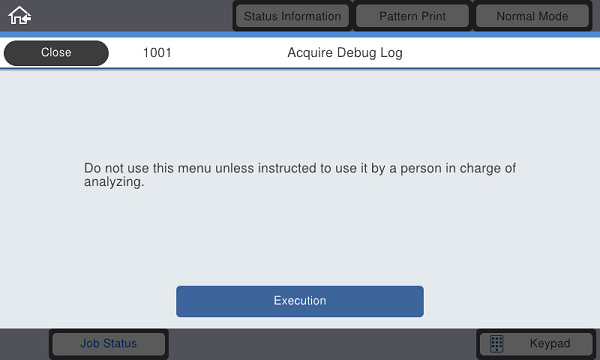Click "Do not use this menu" text
Image resolution: width=600 pixels, height=360 pixels.
click(147, 168)
